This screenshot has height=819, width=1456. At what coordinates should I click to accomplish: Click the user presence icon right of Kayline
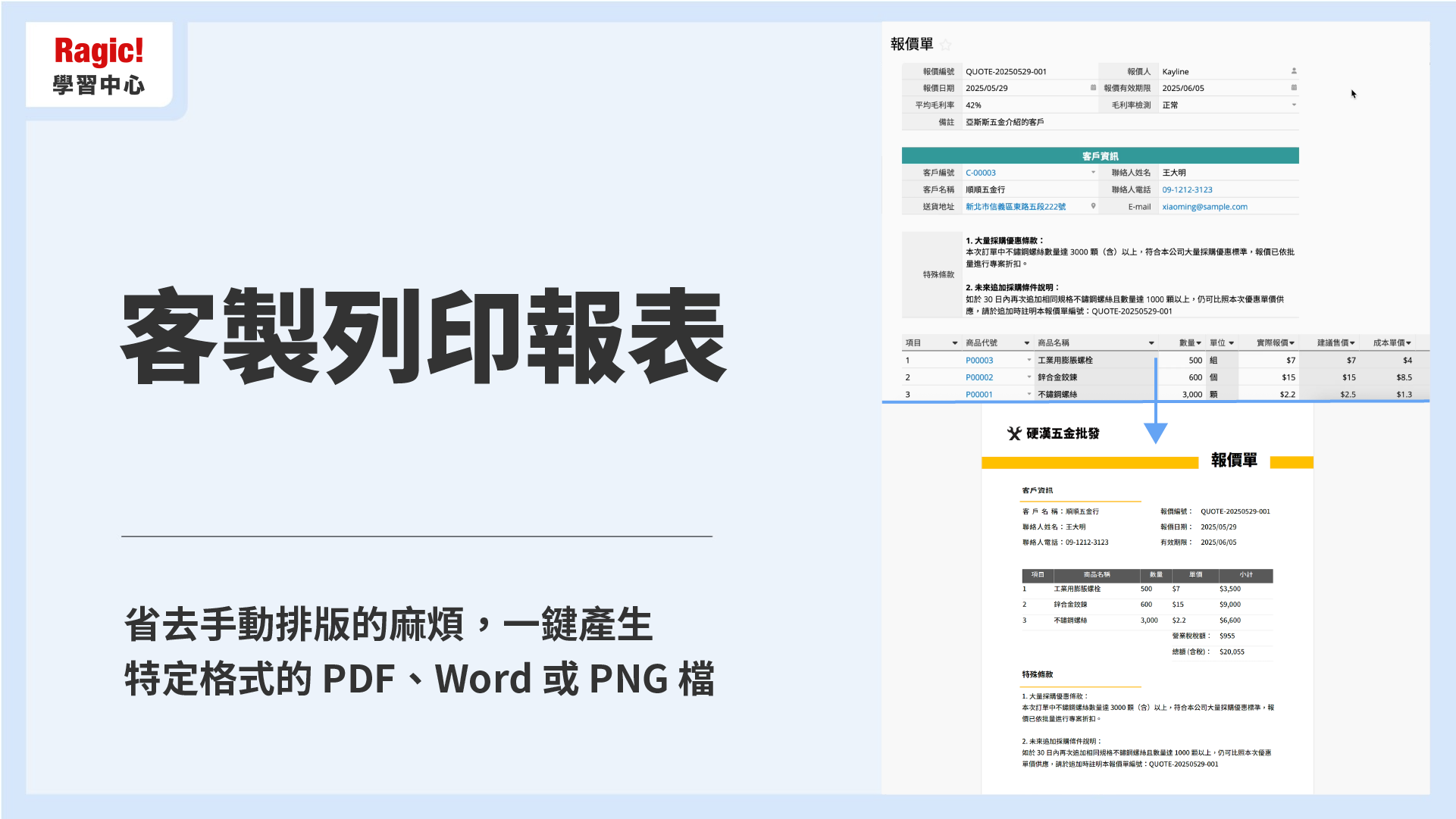point(1295,71)
